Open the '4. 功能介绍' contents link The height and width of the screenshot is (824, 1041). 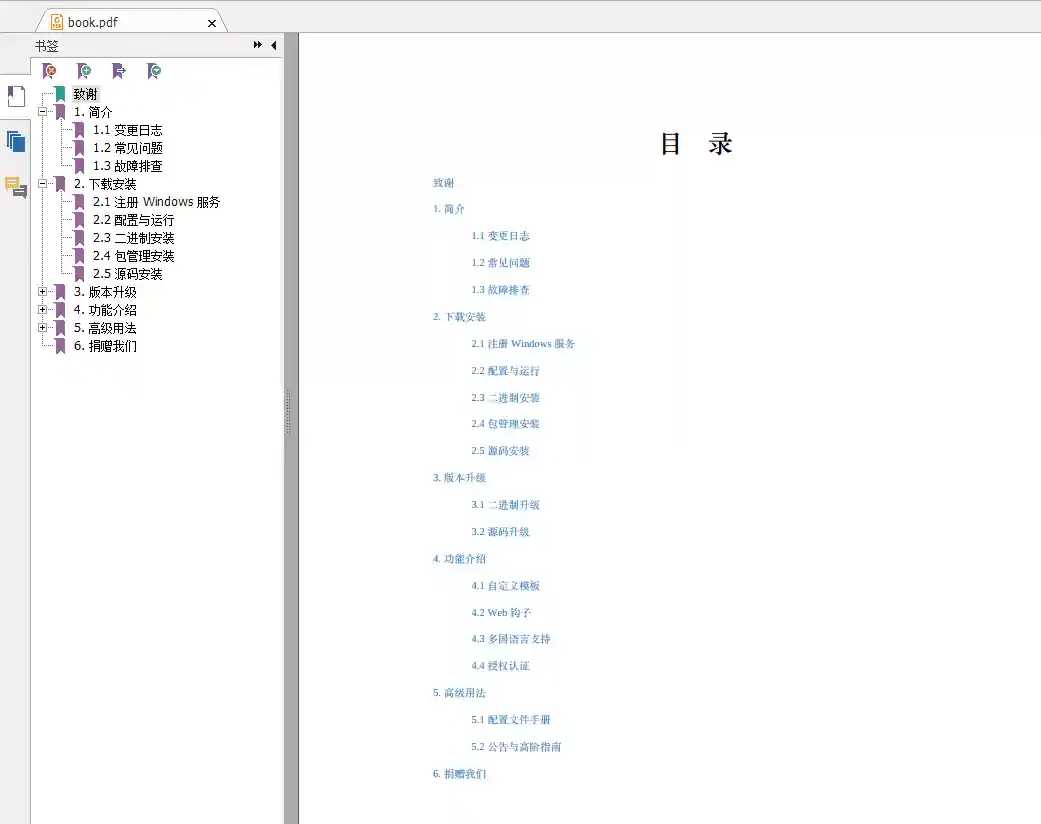pyautogui.click(x=459, y=558)
